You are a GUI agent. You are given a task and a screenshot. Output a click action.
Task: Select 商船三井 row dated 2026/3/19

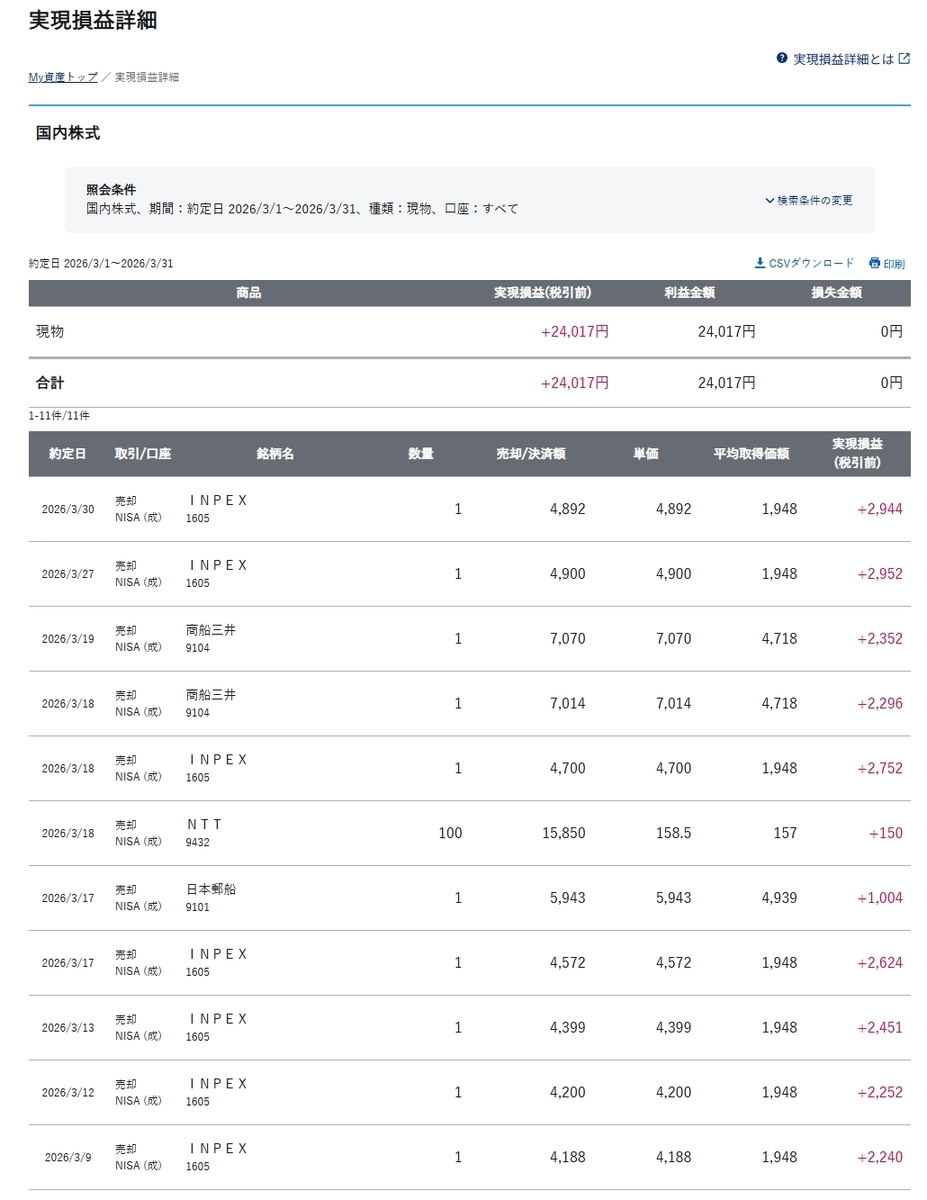click(x=469, y=638)
